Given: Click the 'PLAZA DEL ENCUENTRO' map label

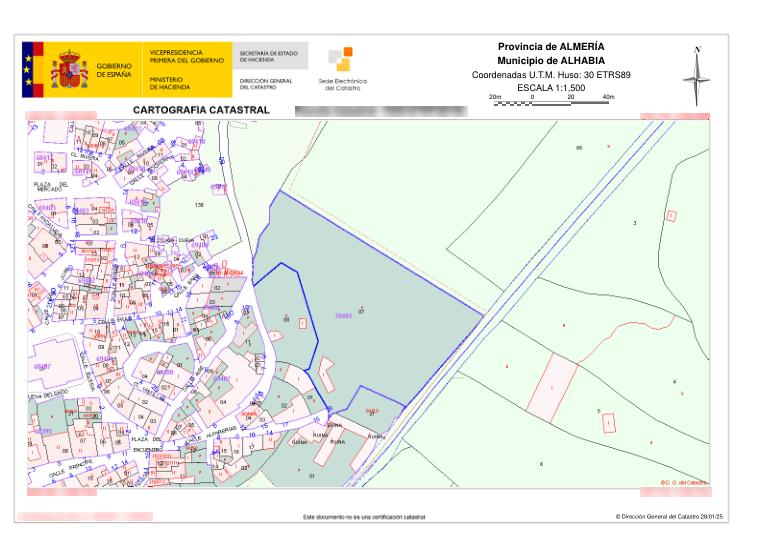Looking at the screenshot, I should click(x=147, y=444).
